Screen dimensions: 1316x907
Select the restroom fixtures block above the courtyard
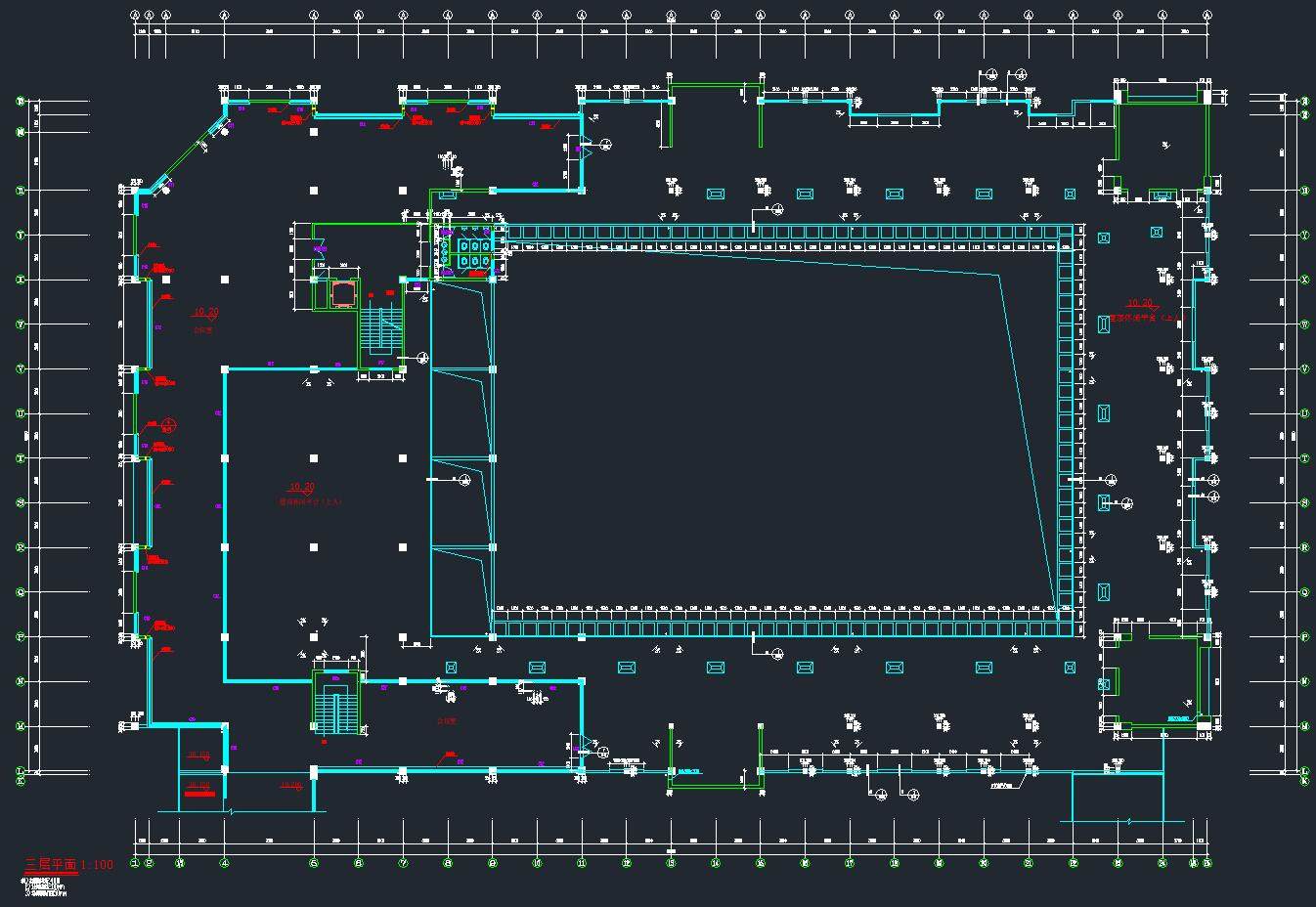467,253
